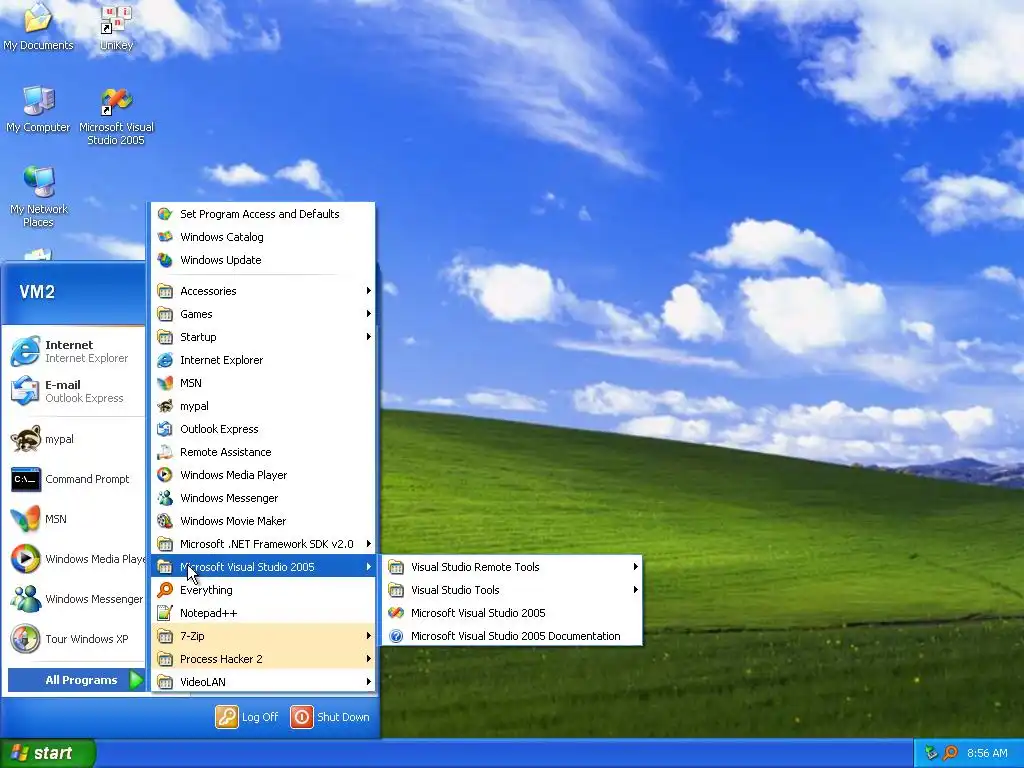Click the taskbar clock showing 8:56 AM
The height and width of the screenshot is (768, 1024).
[x=987, y=753]
